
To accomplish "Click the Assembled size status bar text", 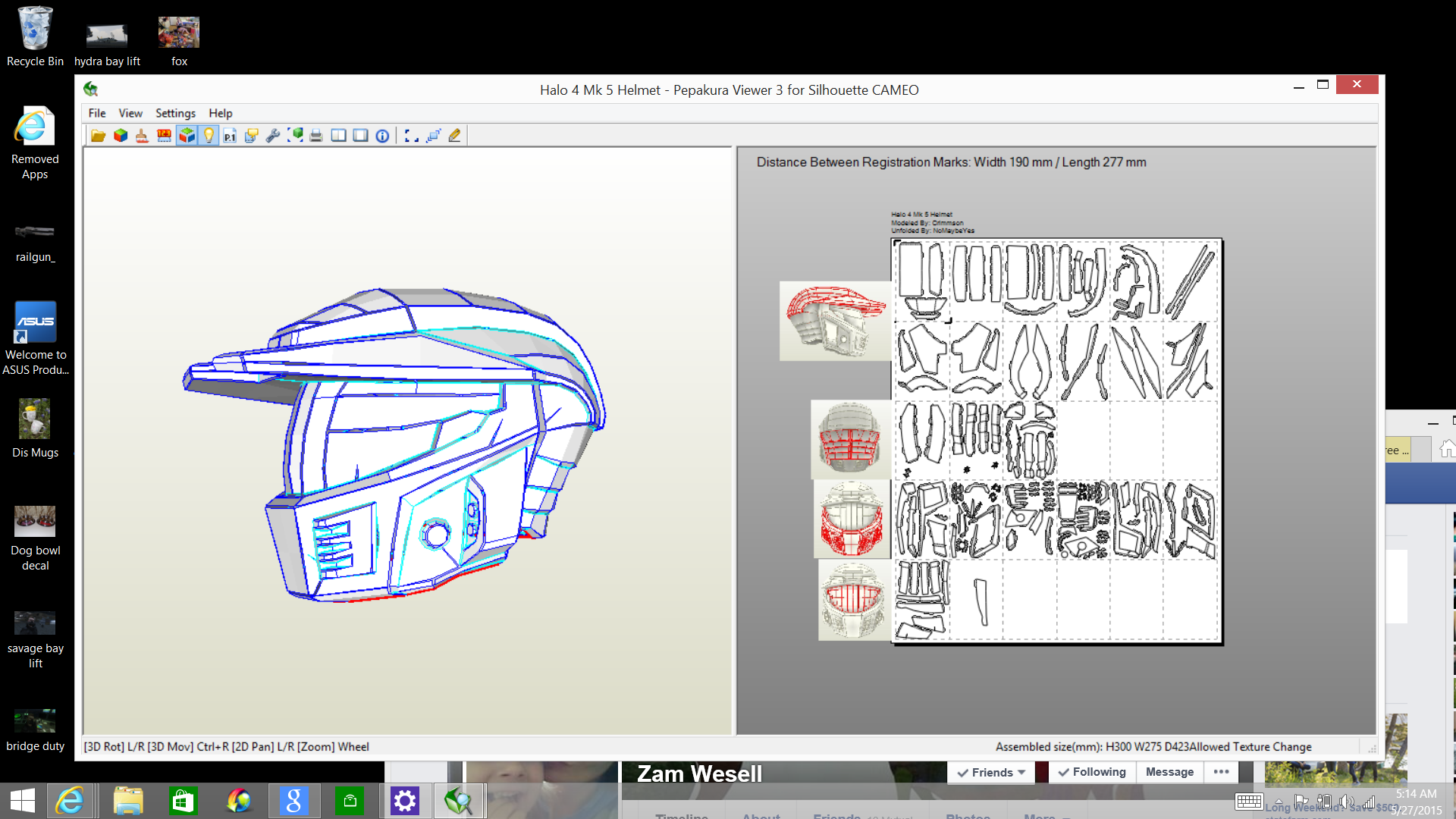I will point(1153,747).
